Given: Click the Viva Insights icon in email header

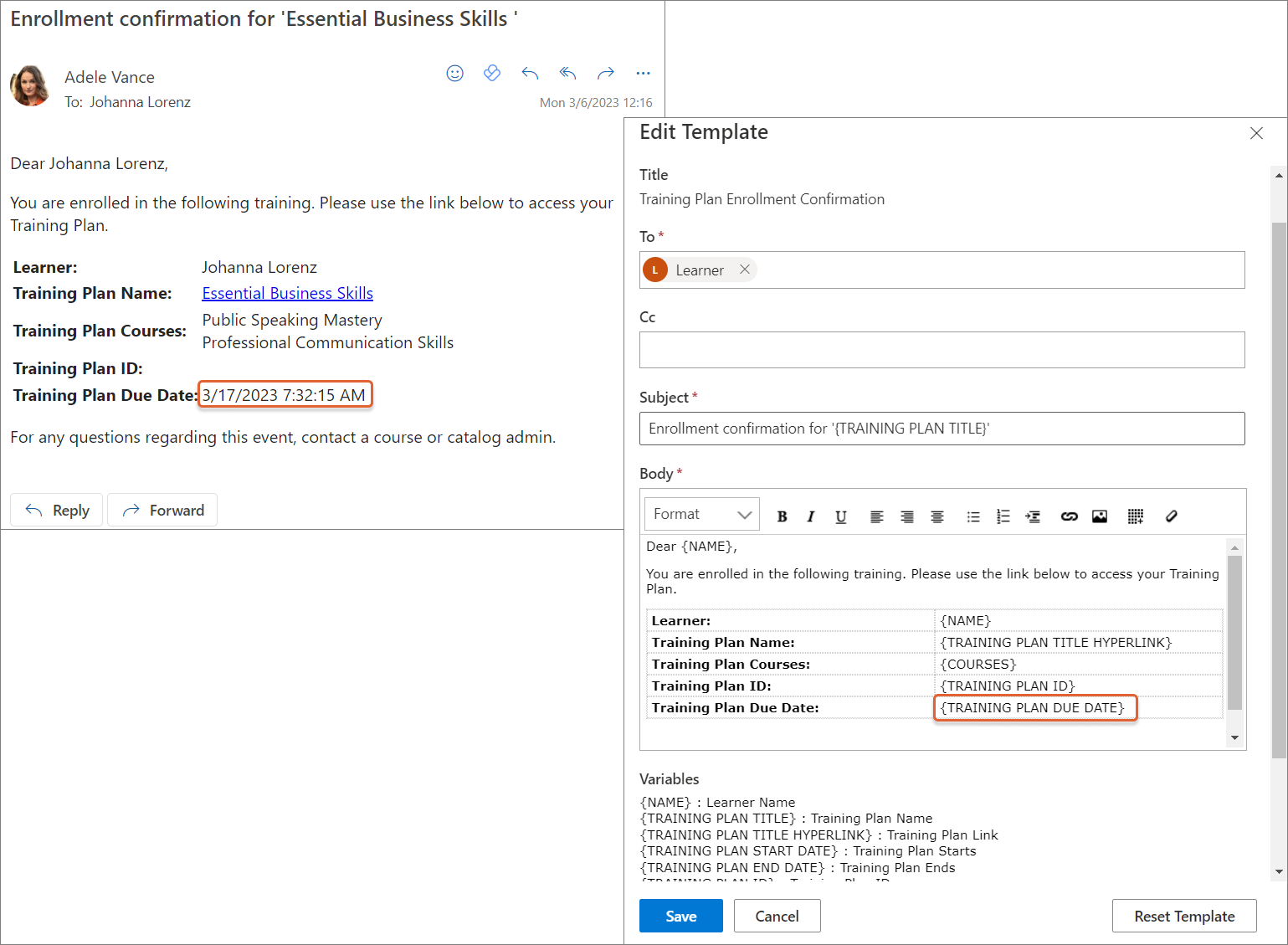Looking at the screenshot, I should 492,74.
